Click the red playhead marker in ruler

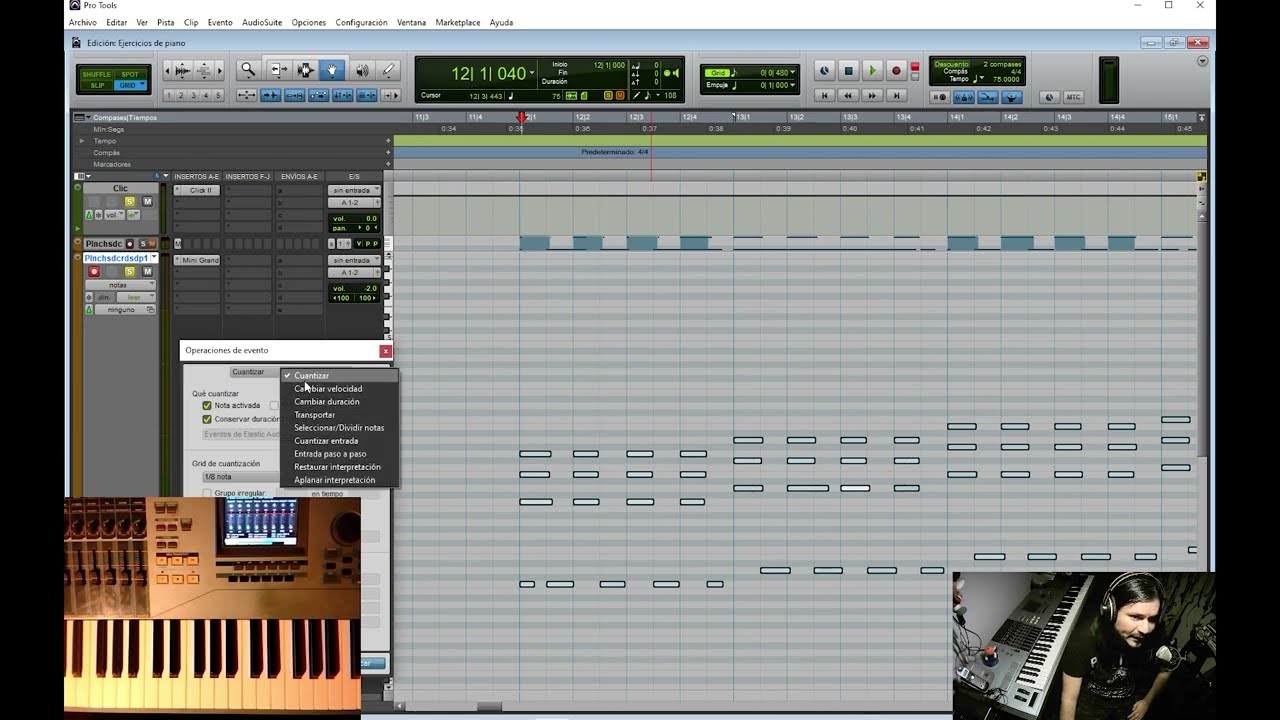pos(521,118)
